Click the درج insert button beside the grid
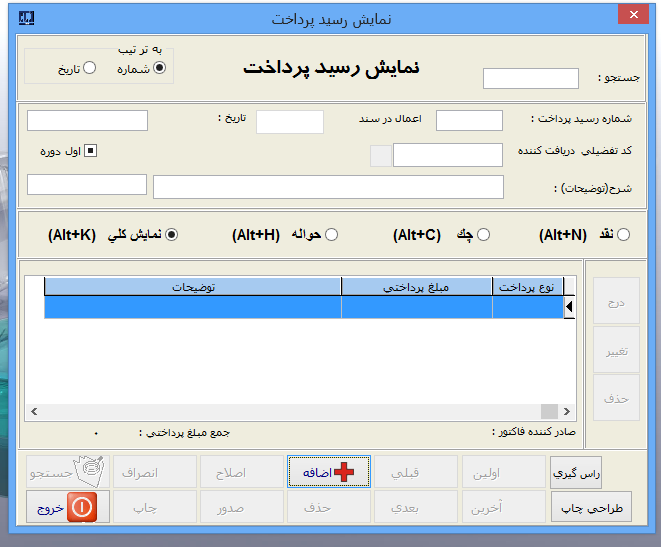661x547 pixels. 616,300
